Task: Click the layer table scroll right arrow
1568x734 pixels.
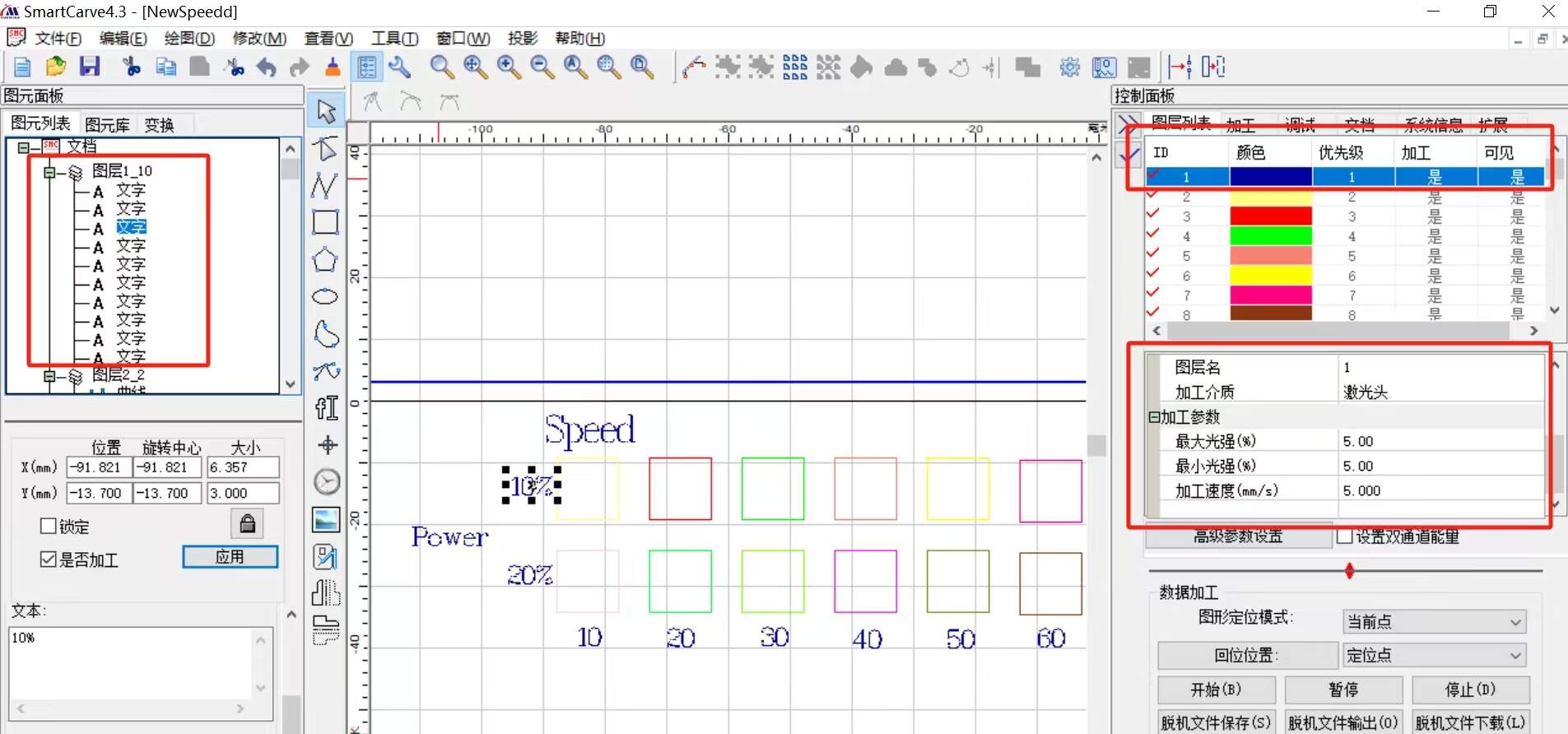Action: click(1534, 330)
